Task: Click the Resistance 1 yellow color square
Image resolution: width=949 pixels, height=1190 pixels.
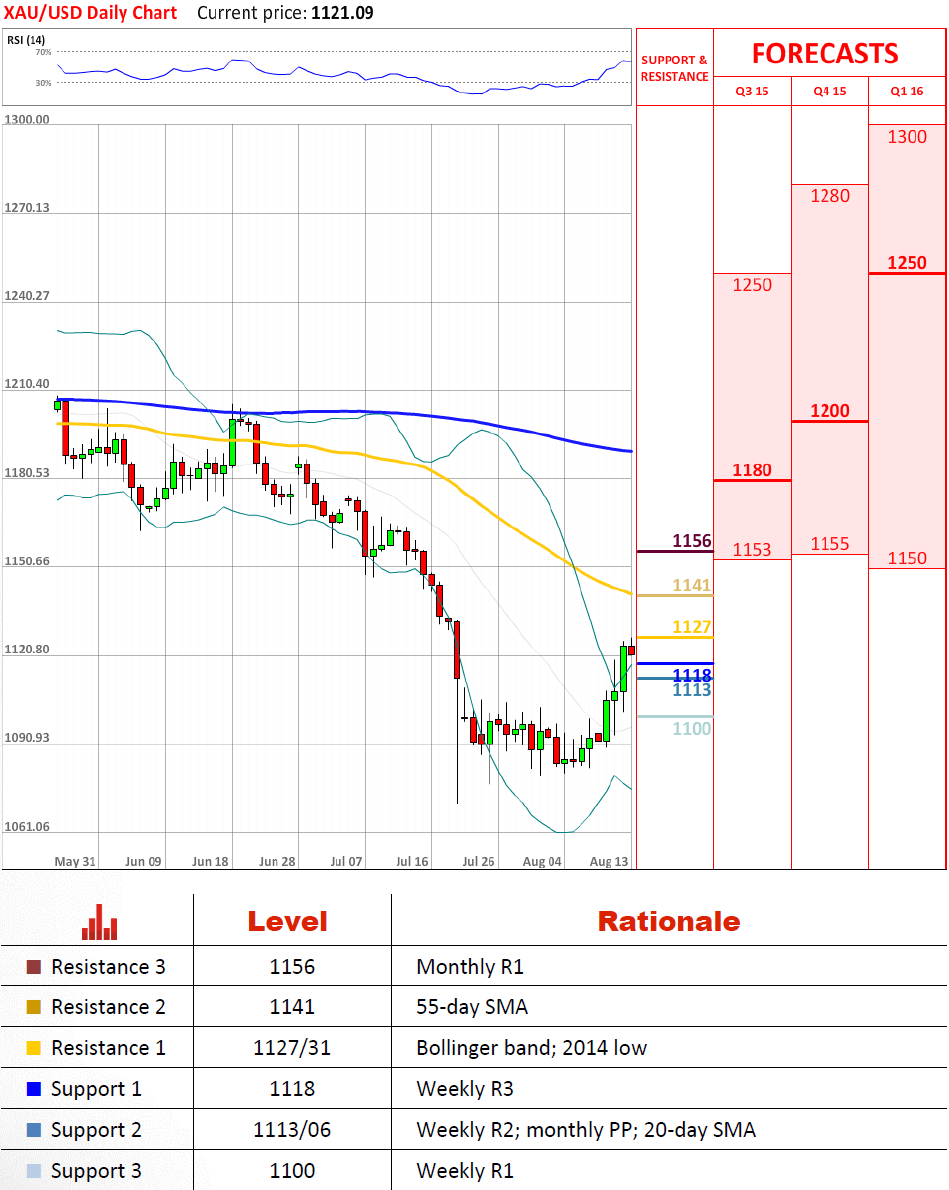Action: click(x=33, y=1048)
